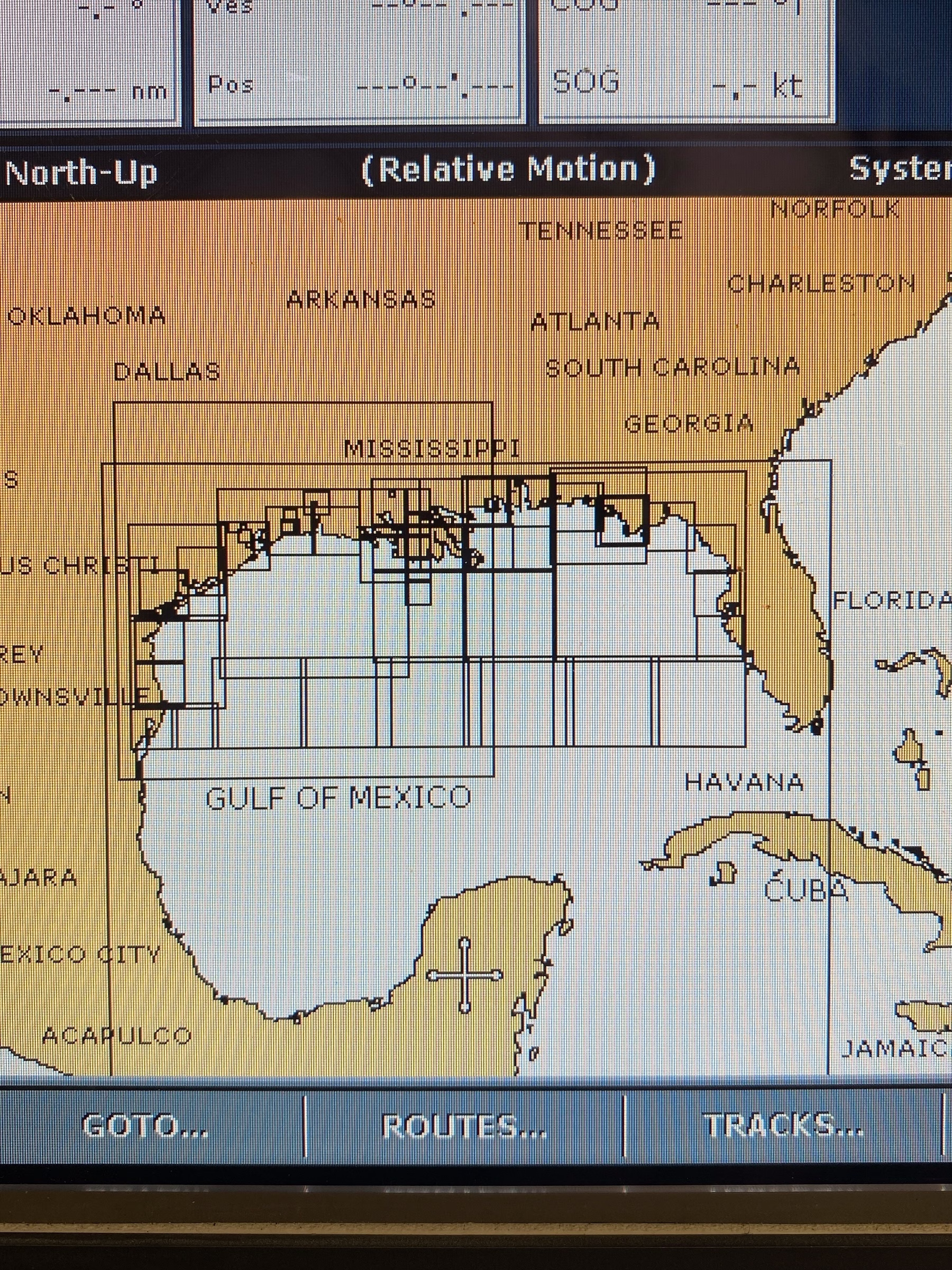
Task: Open the TRACKS... softkey menu
Action: point(783,1126)
